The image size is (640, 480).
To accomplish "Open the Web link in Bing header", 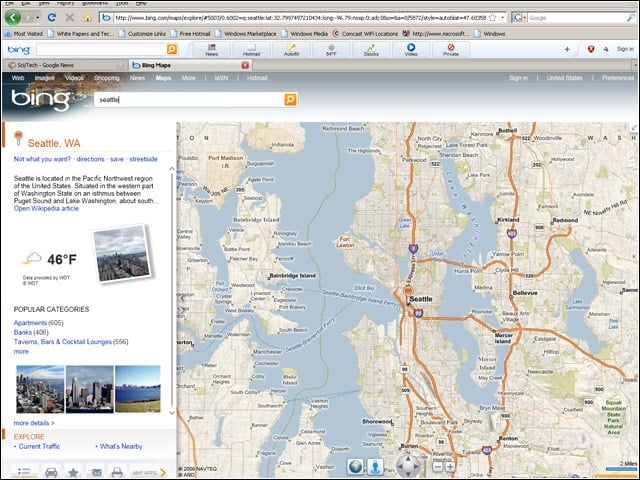I will point(18,78).
